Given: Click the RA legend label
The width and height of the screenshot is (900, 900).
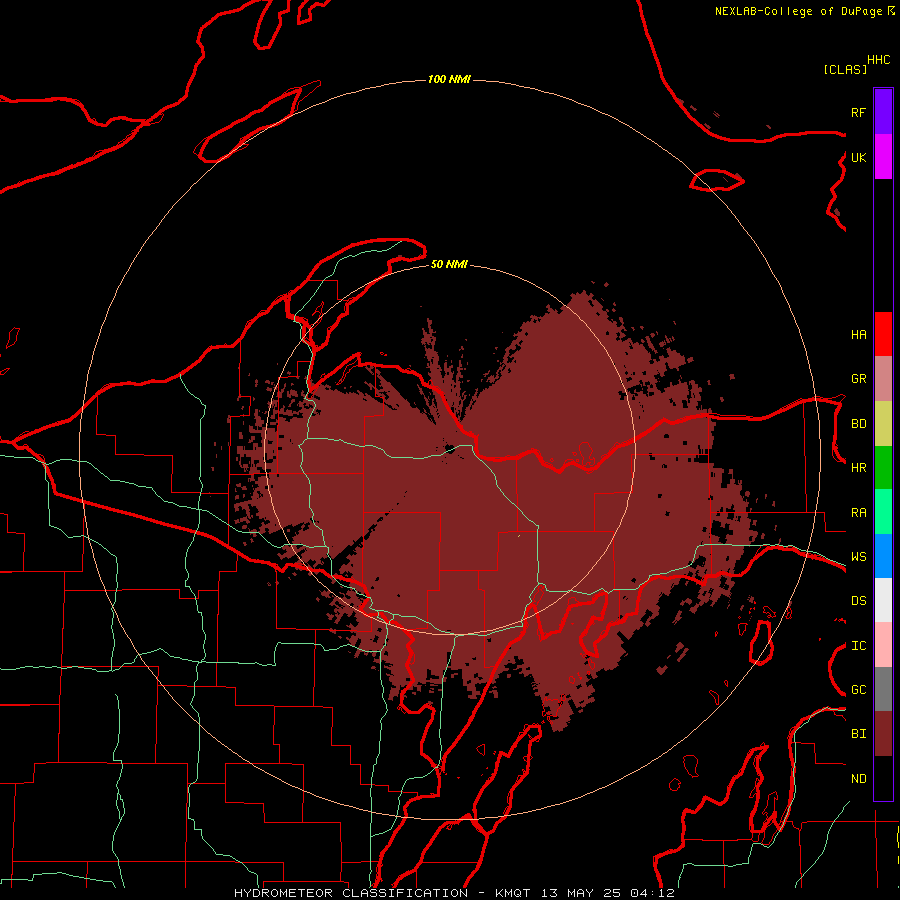Looking at the screenshot, I should click(858, 513).
